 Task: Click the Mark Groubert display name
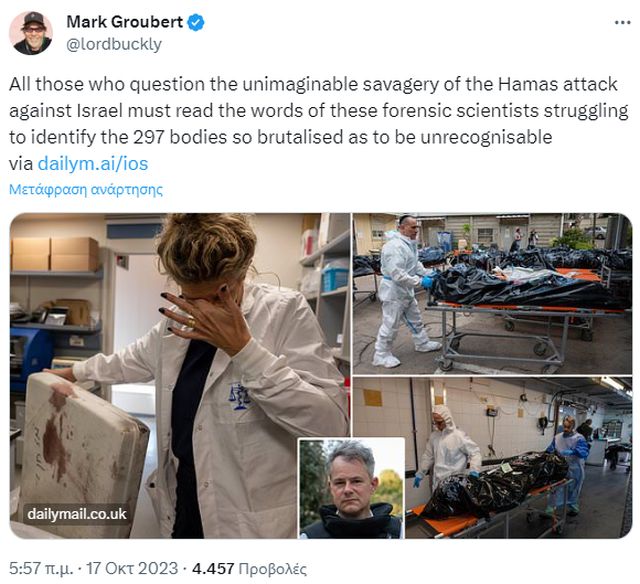coord(125,22)
